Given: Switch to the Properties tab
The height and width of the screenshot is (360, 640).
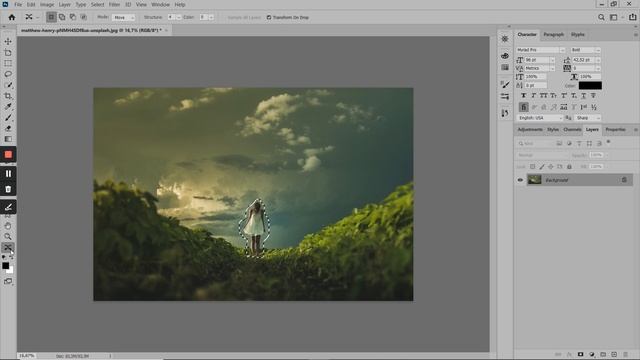Looking at the screenshot, I should pyautogui.click(x=615, y=129).
